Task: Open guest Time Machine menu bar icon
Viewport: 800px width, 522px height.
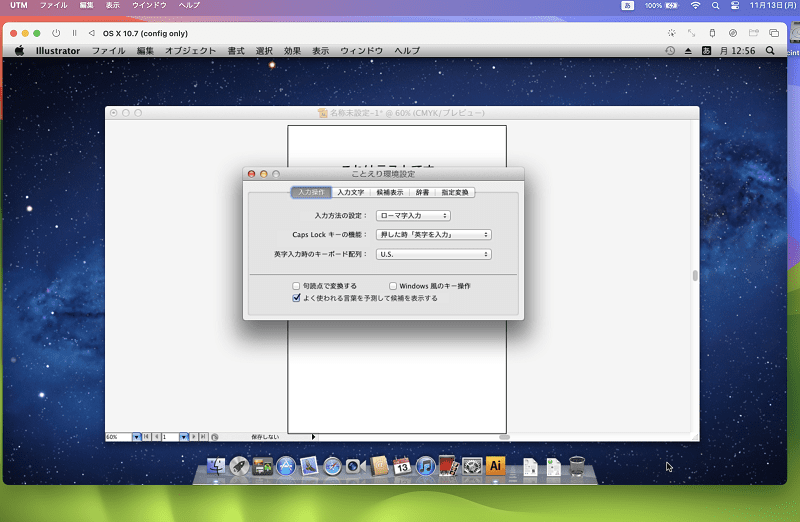Action: pyautogui.click(x=670, y=51)
